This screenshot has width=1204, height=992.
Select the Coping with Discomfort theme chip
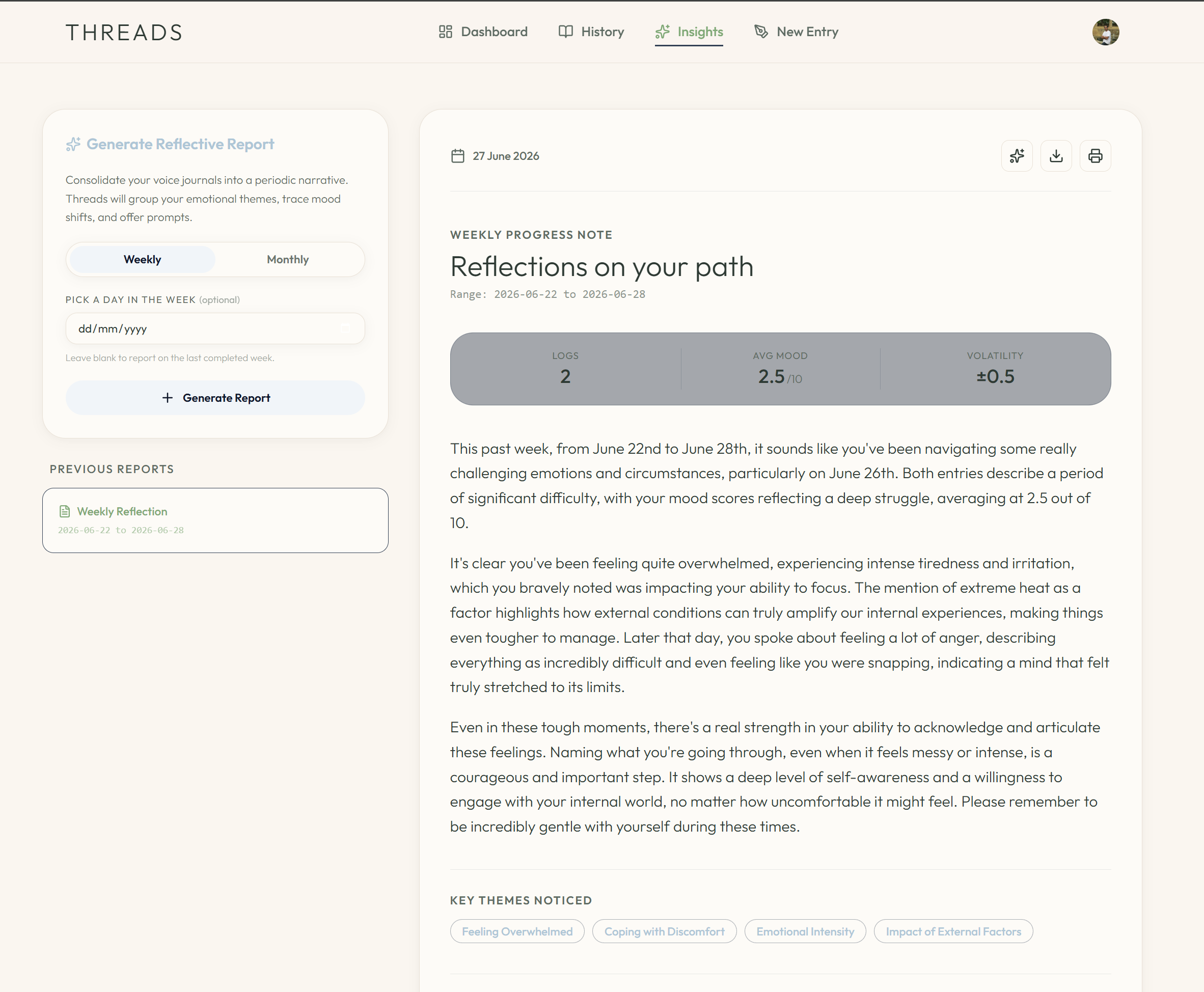click(x=664, y=931)
